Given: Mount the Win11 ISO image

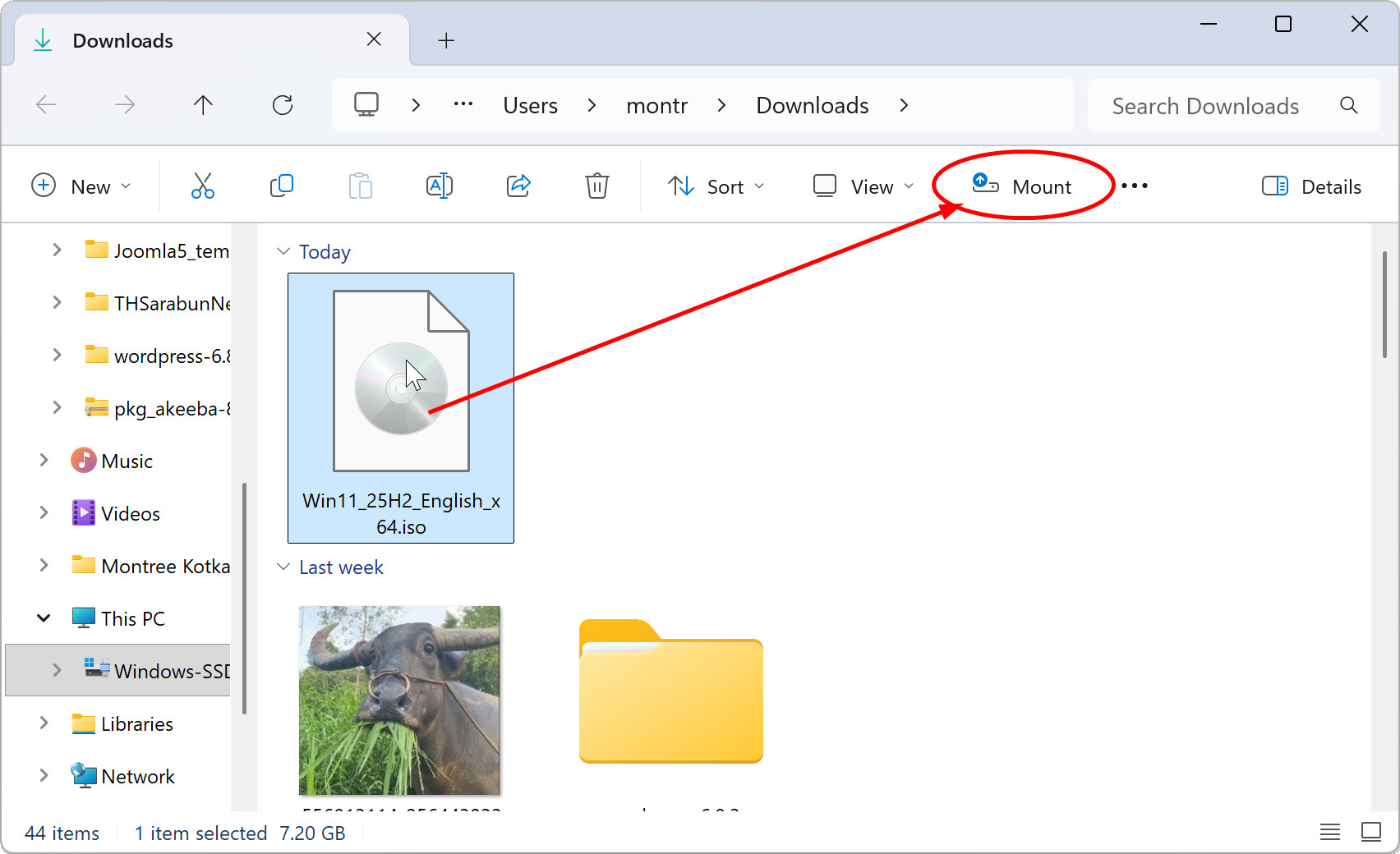Looking at the screenshot, I should coord(1023,186).
